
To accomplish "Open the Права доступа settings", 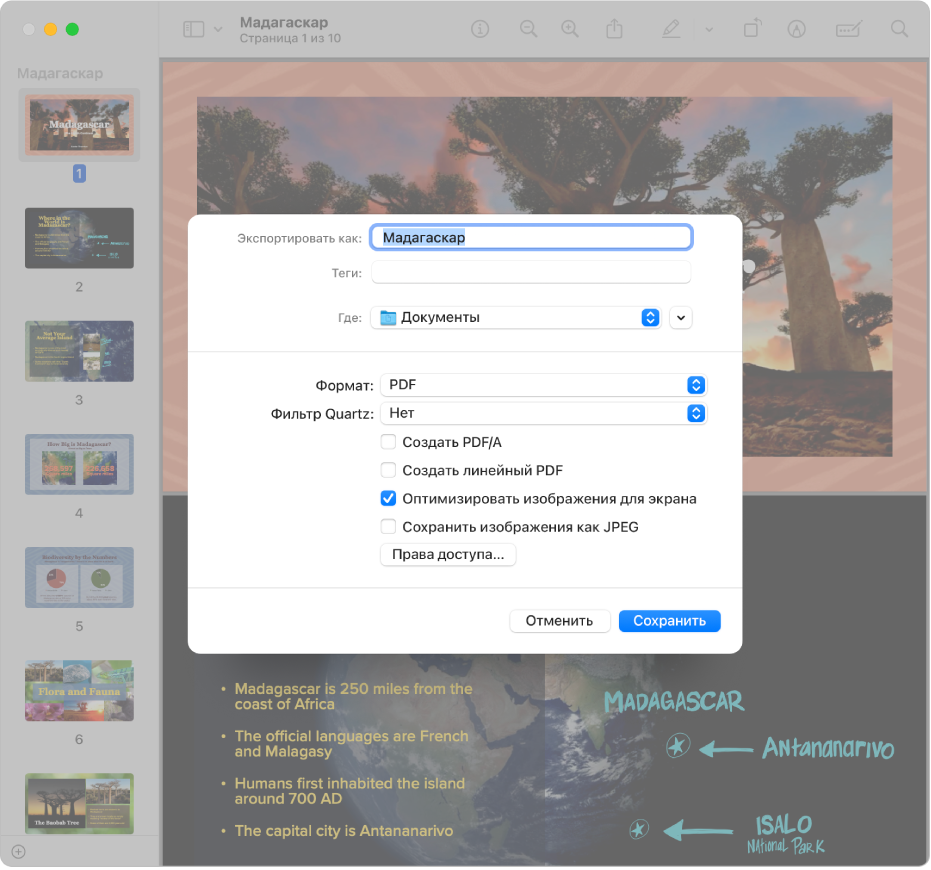I will pyautogui.click(x=448, y=555).
